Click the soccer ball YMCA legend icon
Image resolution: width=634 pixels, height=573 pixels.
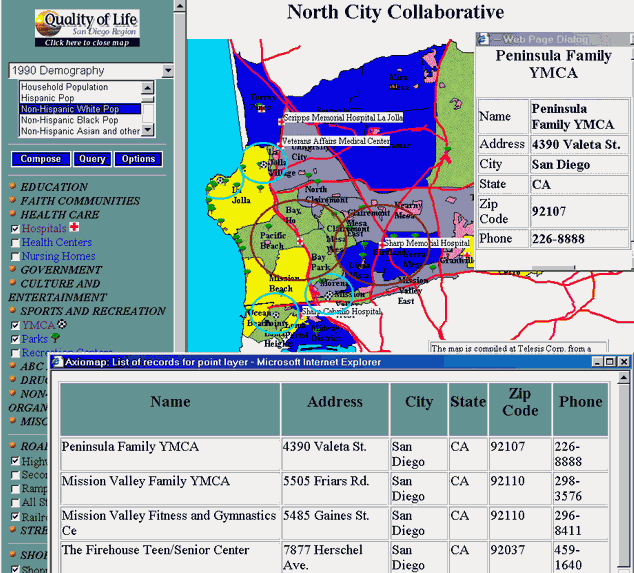pos(62,325)
